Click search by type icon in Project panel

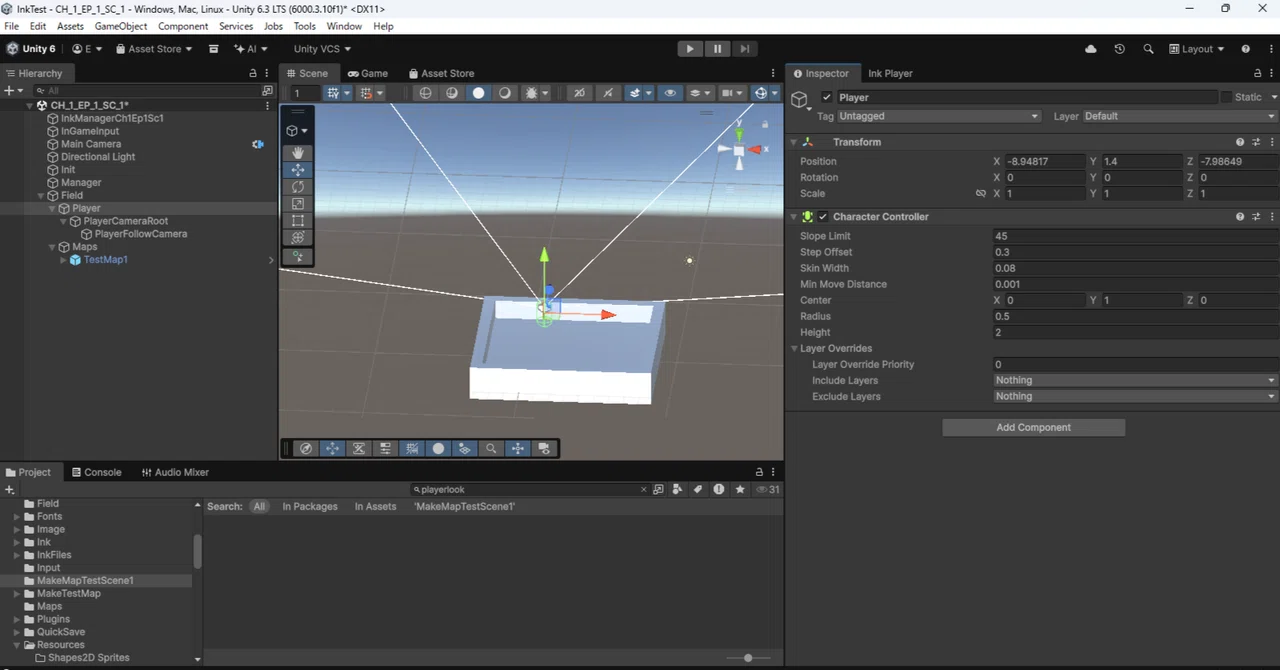click(x=678, y=490)
